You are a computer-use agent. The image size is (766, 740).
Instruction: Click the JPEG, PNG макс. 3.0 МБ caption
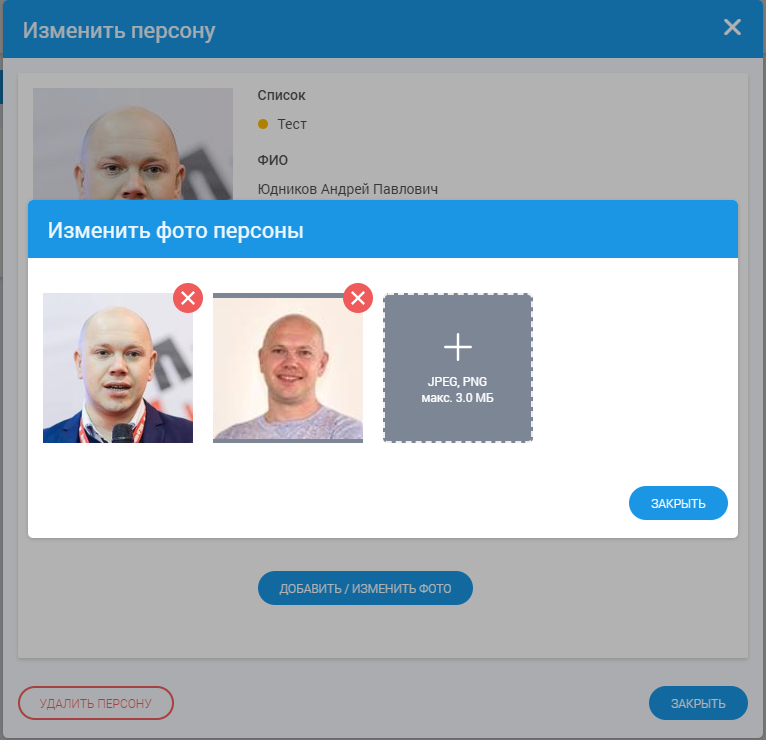[457, 390]
